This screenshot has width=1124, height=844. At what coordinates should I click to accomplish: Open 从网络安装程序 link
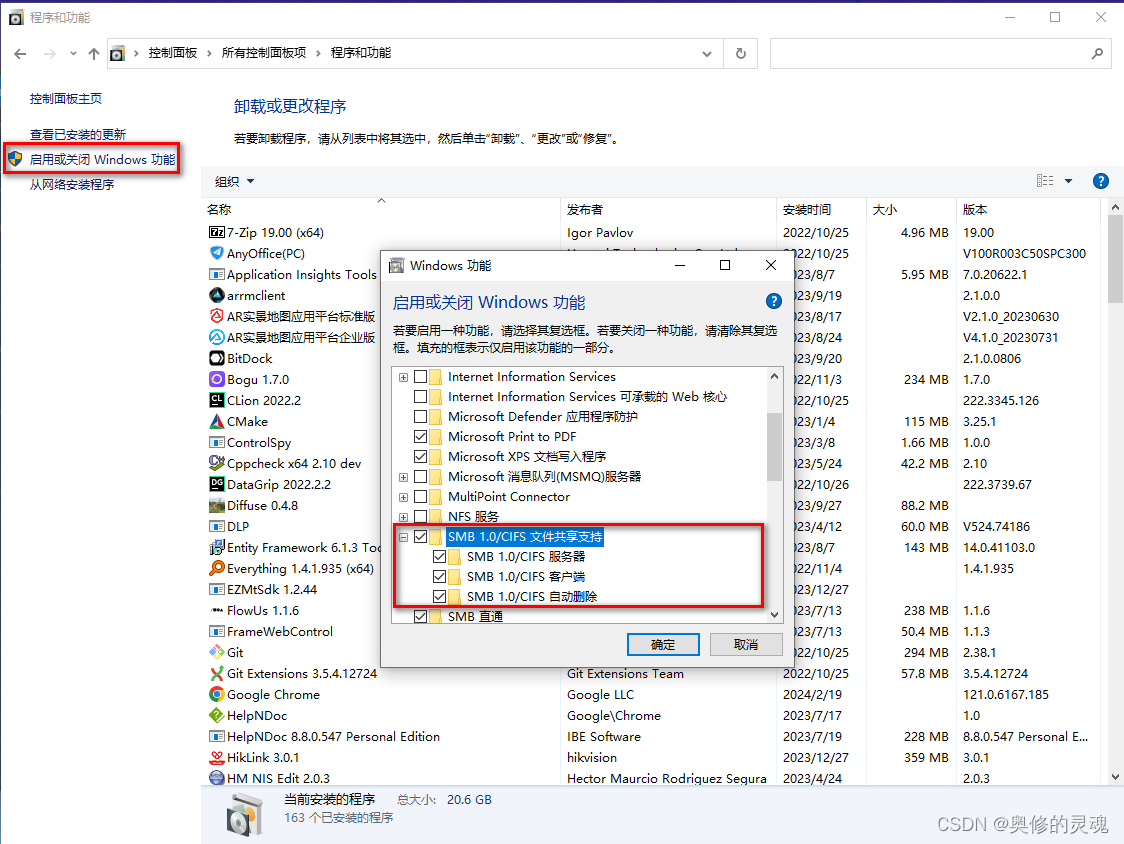72,185
